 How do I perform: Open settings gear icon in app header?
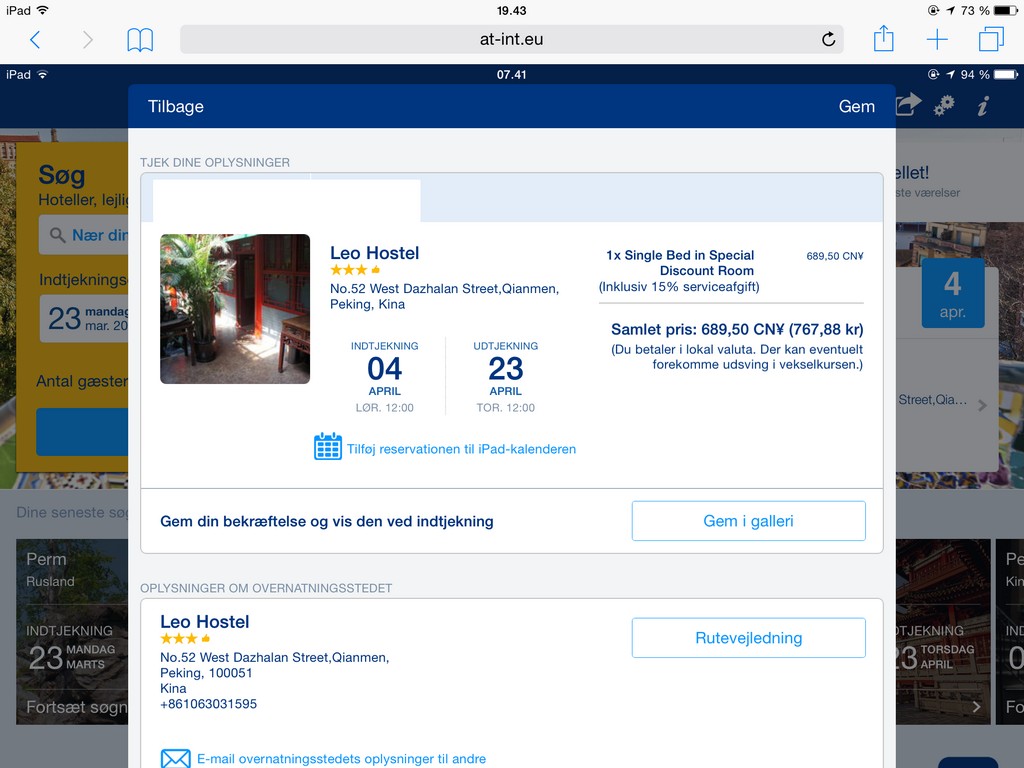(x=944, y=106)
